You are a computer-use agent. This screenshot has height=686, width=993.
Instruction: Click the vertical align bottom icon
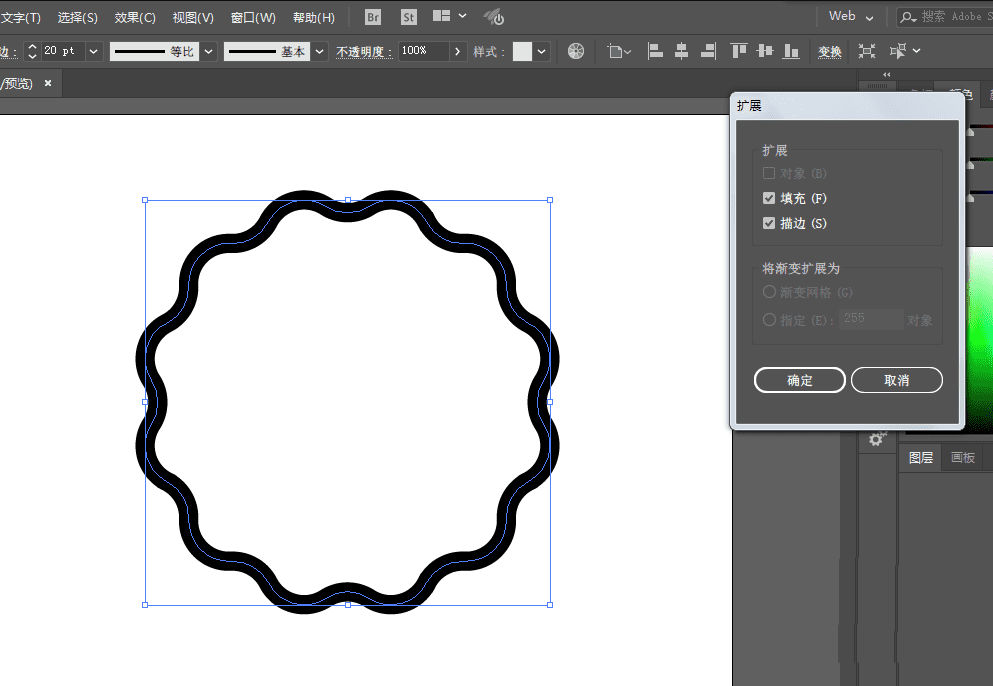[791, 51]
